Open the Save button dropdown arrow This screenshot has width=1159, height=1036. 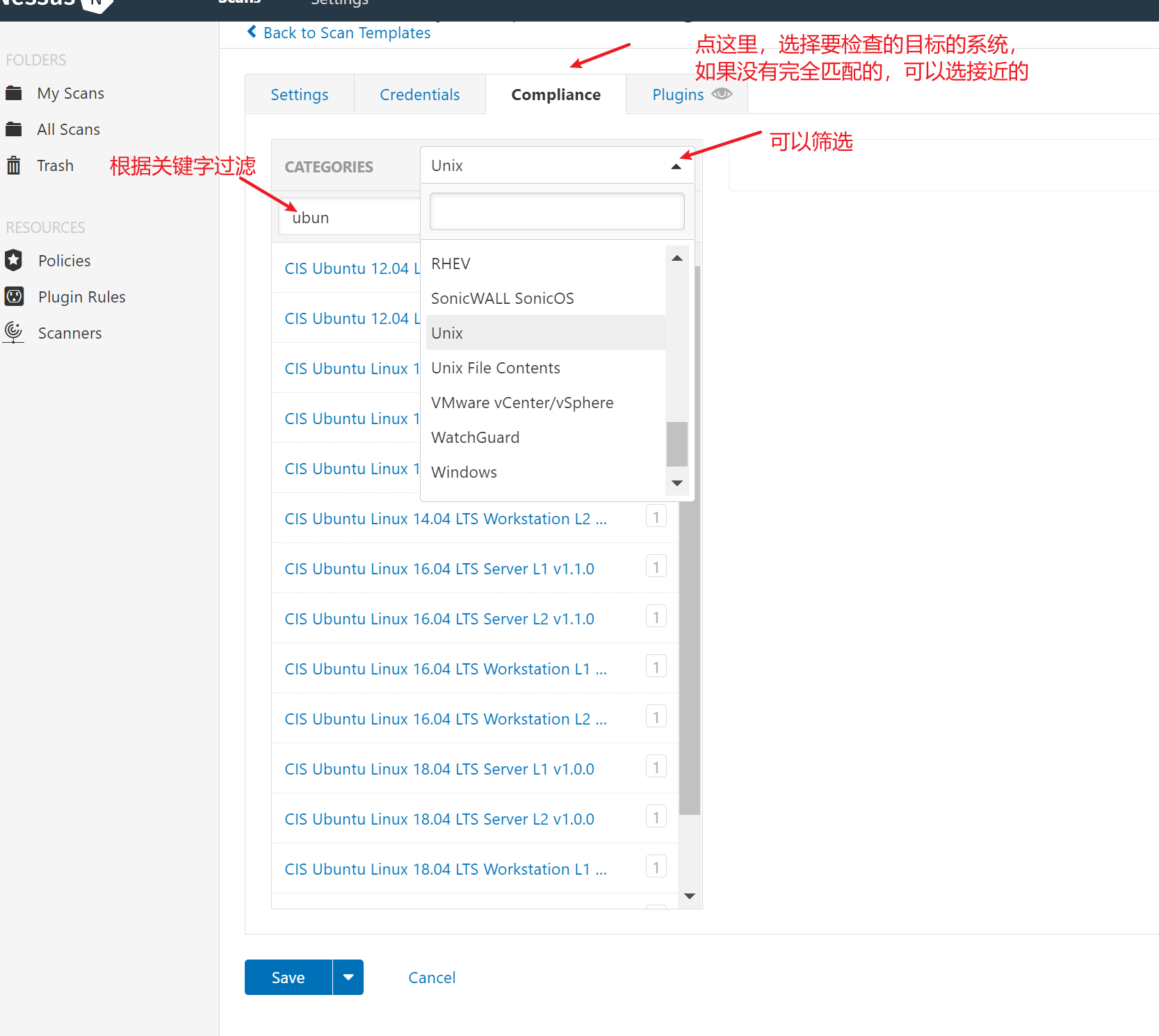coord(348,977)
